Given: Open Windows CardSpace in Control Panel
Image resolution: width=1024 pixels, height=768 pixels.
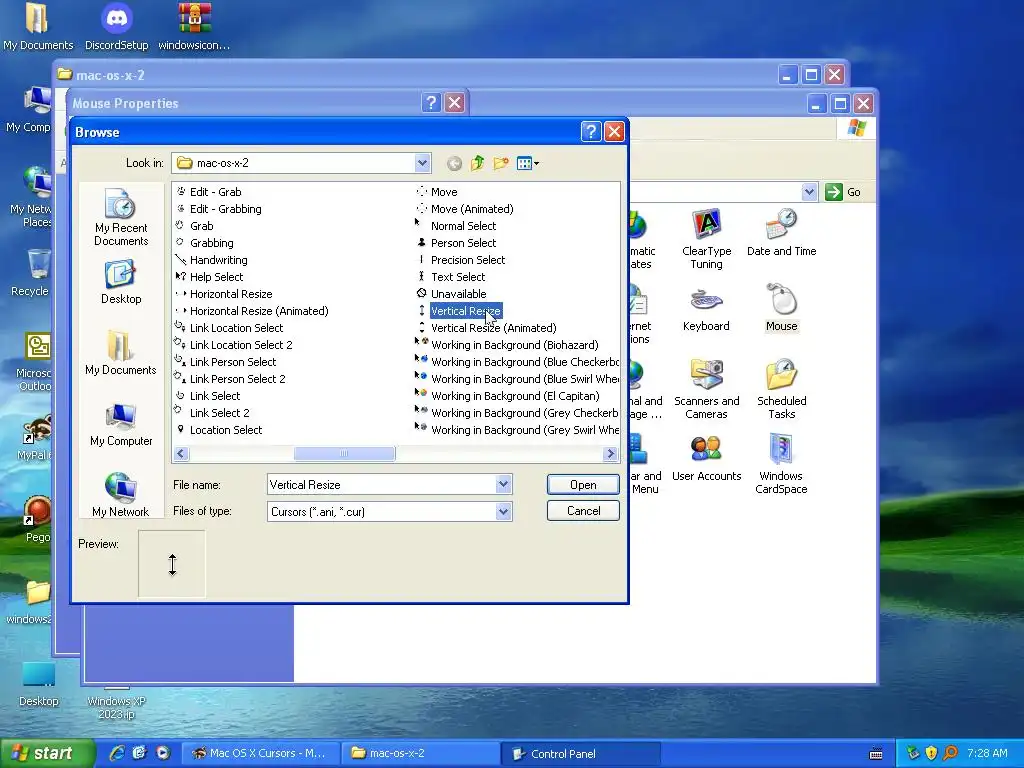Looking at the screenshot, I should tap(781, 464).
